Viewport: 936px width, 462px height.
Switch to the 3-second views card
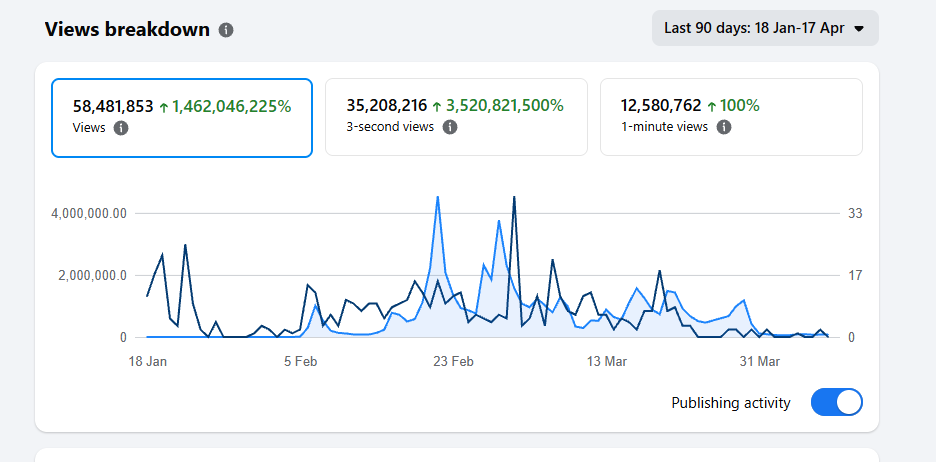click(456, 117)
